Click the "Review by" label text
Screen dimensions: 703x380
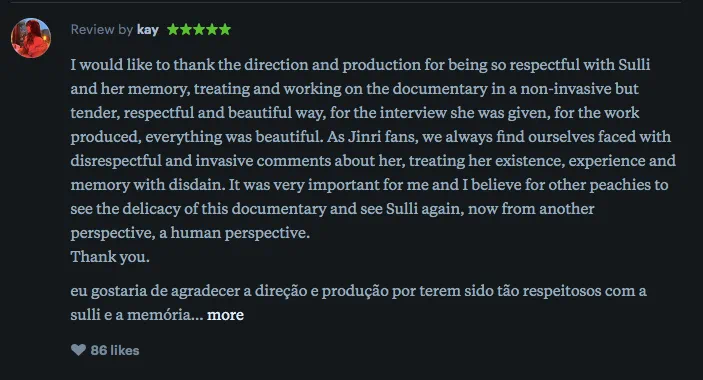[x=102, y=30]
